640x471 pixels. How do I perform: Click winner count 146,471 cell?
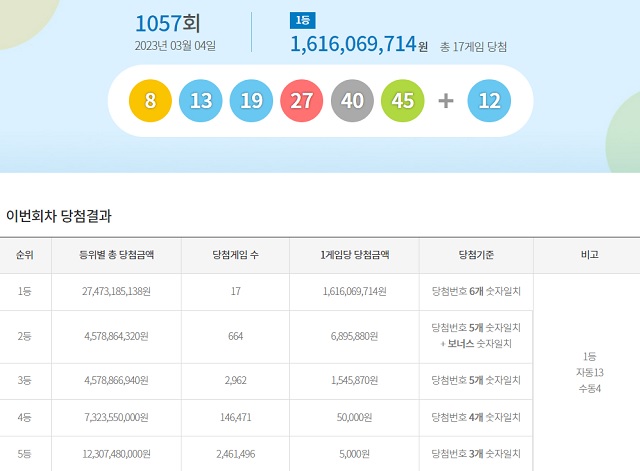coord(236,418)
